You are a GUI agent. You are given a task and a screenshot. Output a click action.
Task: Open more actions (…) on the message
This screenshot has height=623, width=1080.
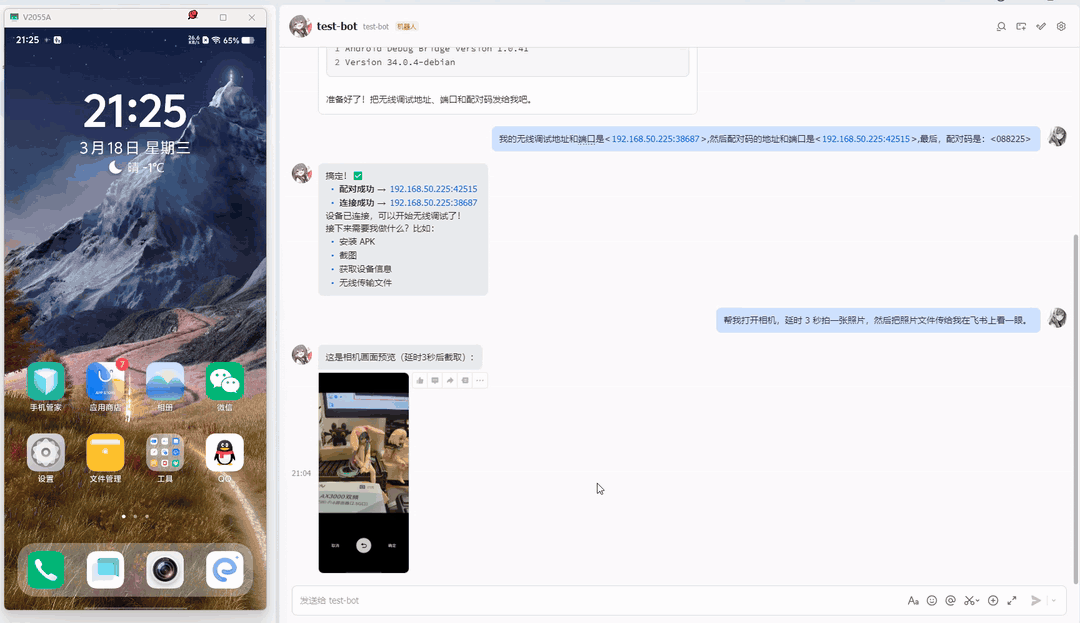pos(480,381)
